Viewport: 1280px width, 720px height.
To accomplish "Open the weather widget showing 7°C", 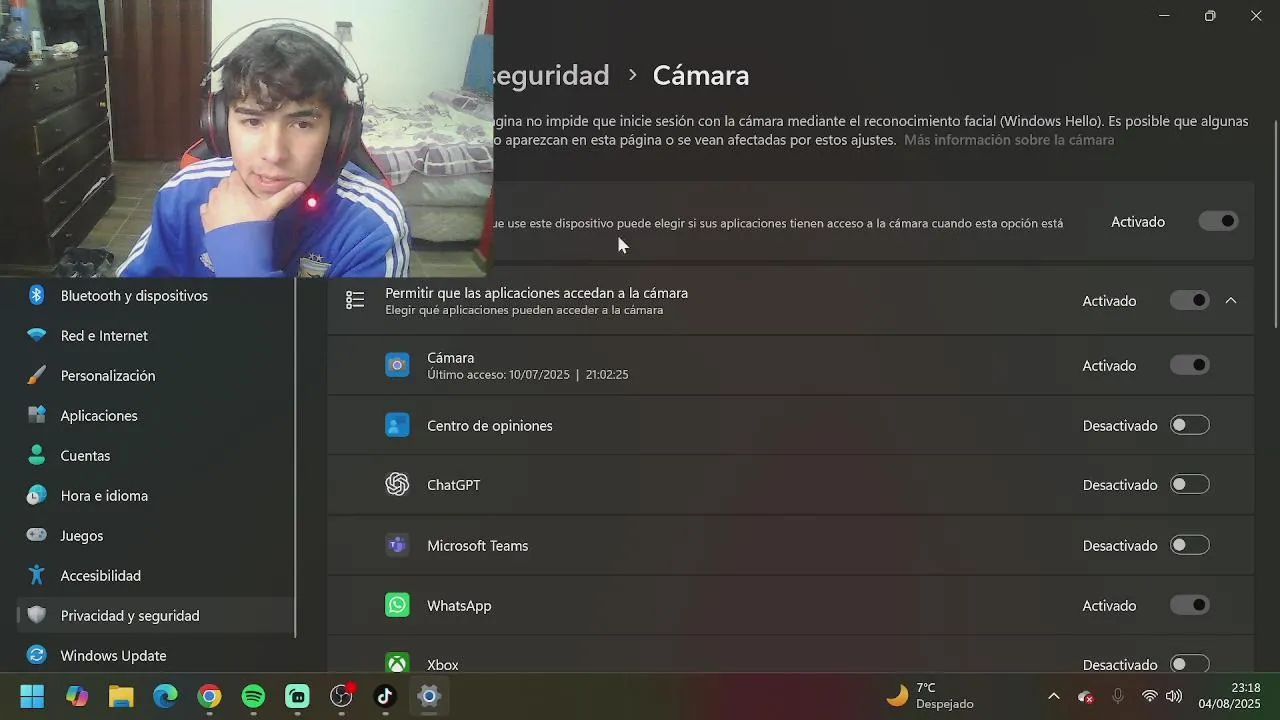I will click(x=930, y=696).
